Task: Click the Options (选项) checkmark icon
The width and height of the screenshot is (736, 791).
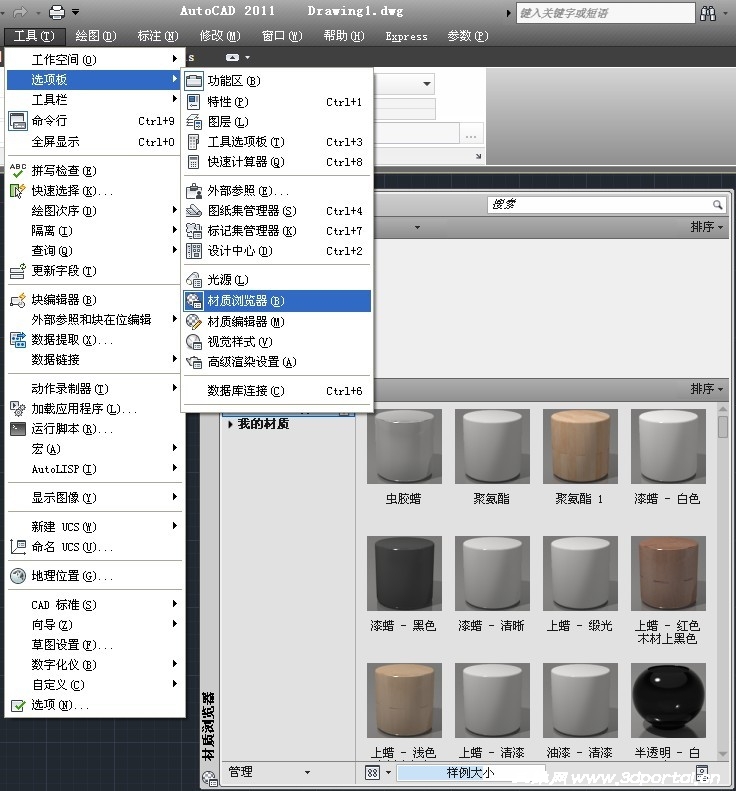Action: tap(18, 705)
